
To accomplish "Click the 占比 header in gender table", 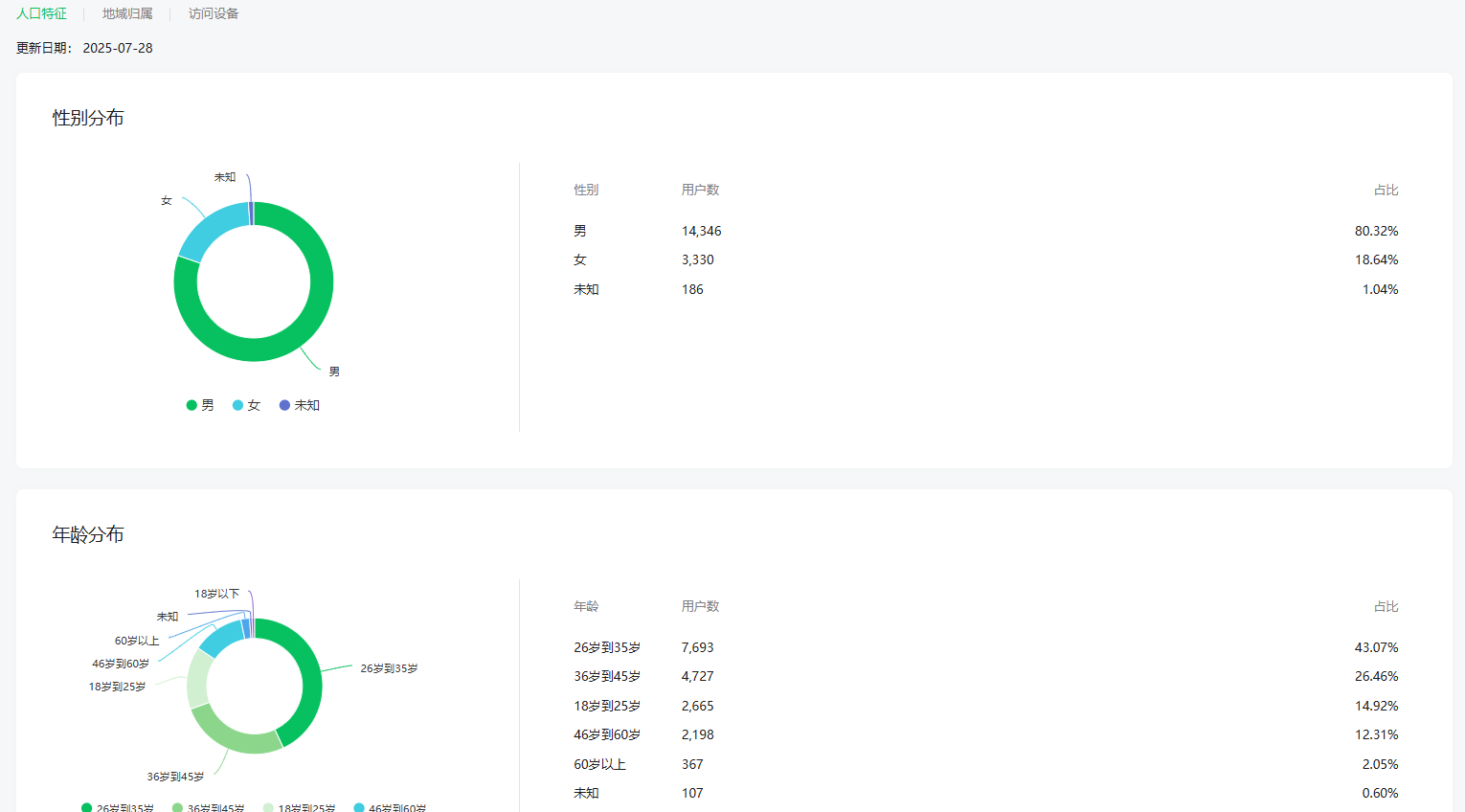I will [x=1386, y=190].
